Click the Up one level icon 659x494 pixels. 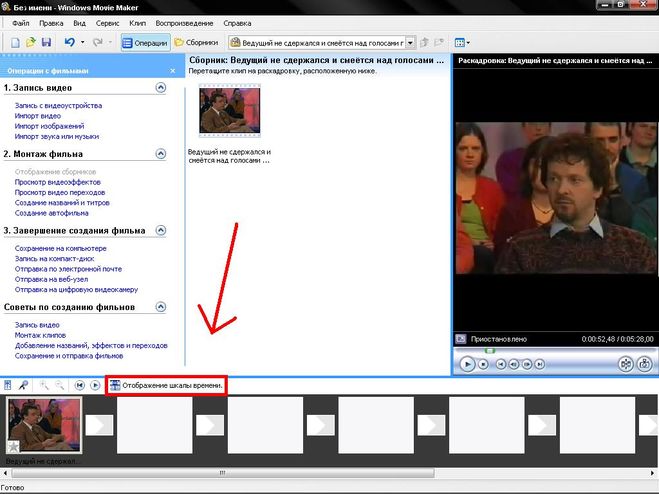[x=424, y=42]
